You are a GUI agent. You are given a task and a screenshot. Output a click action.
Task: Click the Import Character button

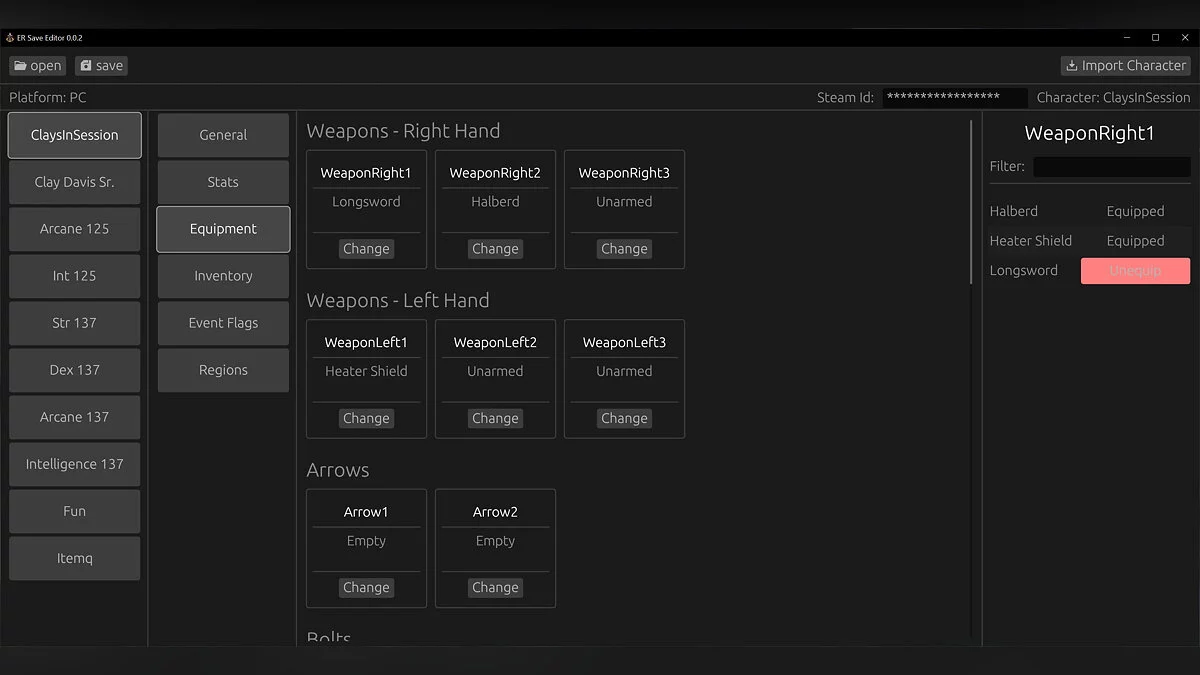[x=1125, y=65]
